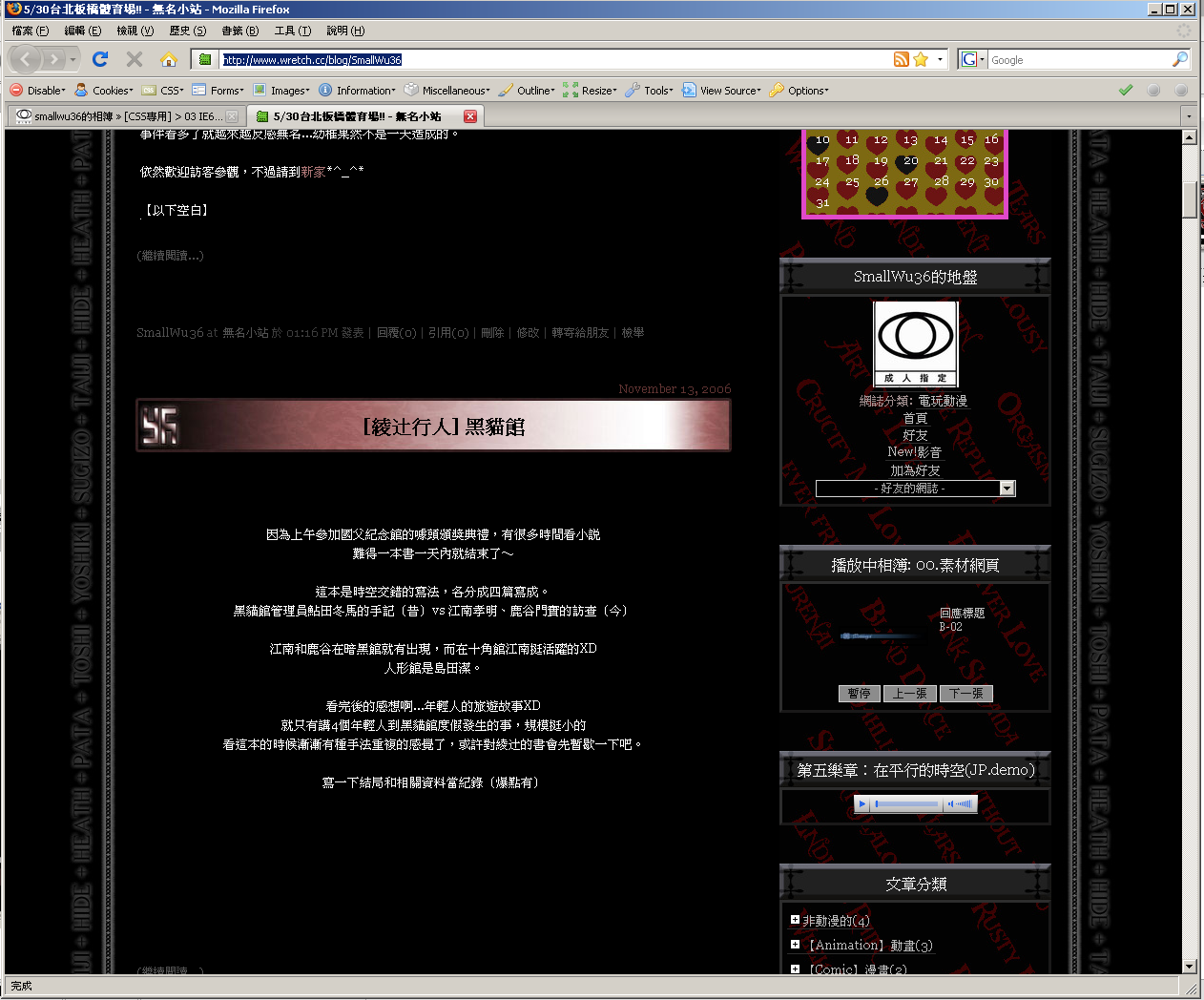Click the 下一張 next photo button
Image resolution: width=1204 pixels, height=1000 pixels.
click(965, 694)
